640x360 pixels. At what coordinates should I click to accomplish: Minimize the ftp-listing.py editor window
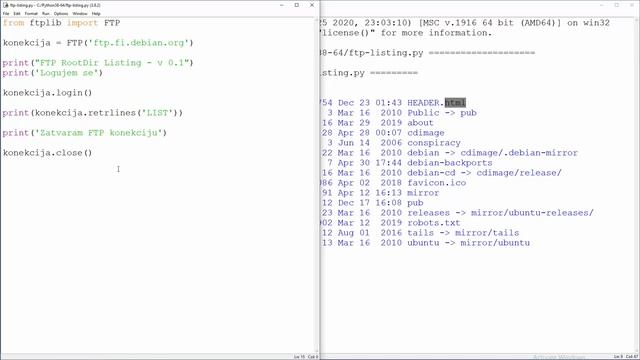pyautogui.click(x=282, y=5)
